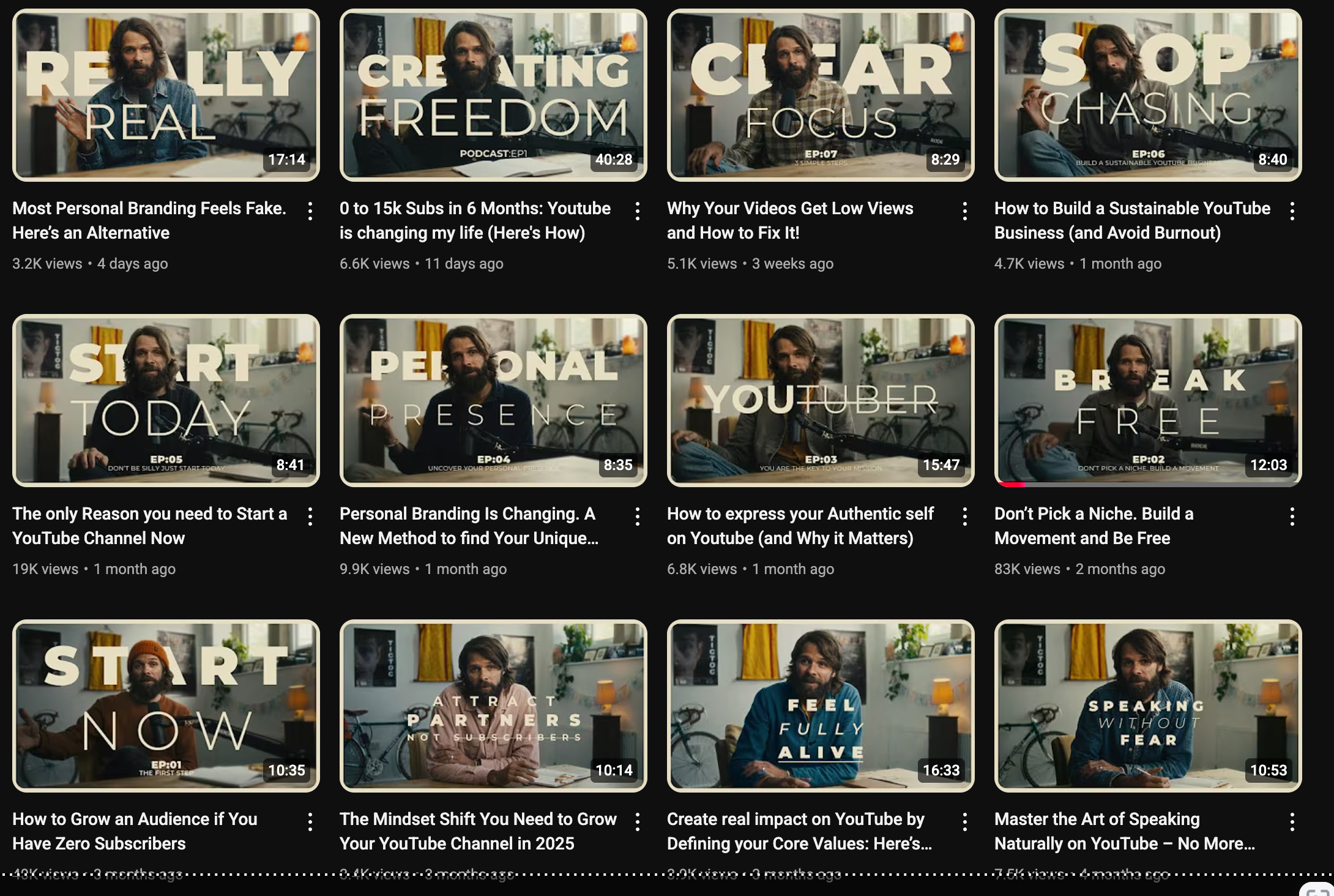The width and height of the screenshot is (1334, 896).
Task: Open options menu for 'Most Personal Branding Feels Fake'
Action: point(310,211)
